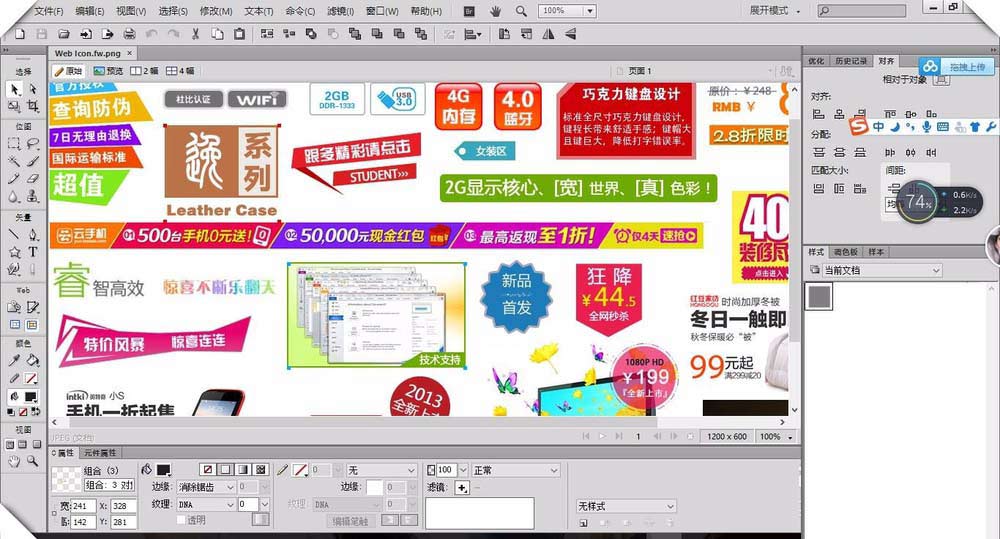Click the fill color swatch in Properties
Image resolution: width=1000 pixels, height=539 pixels.
163,470
